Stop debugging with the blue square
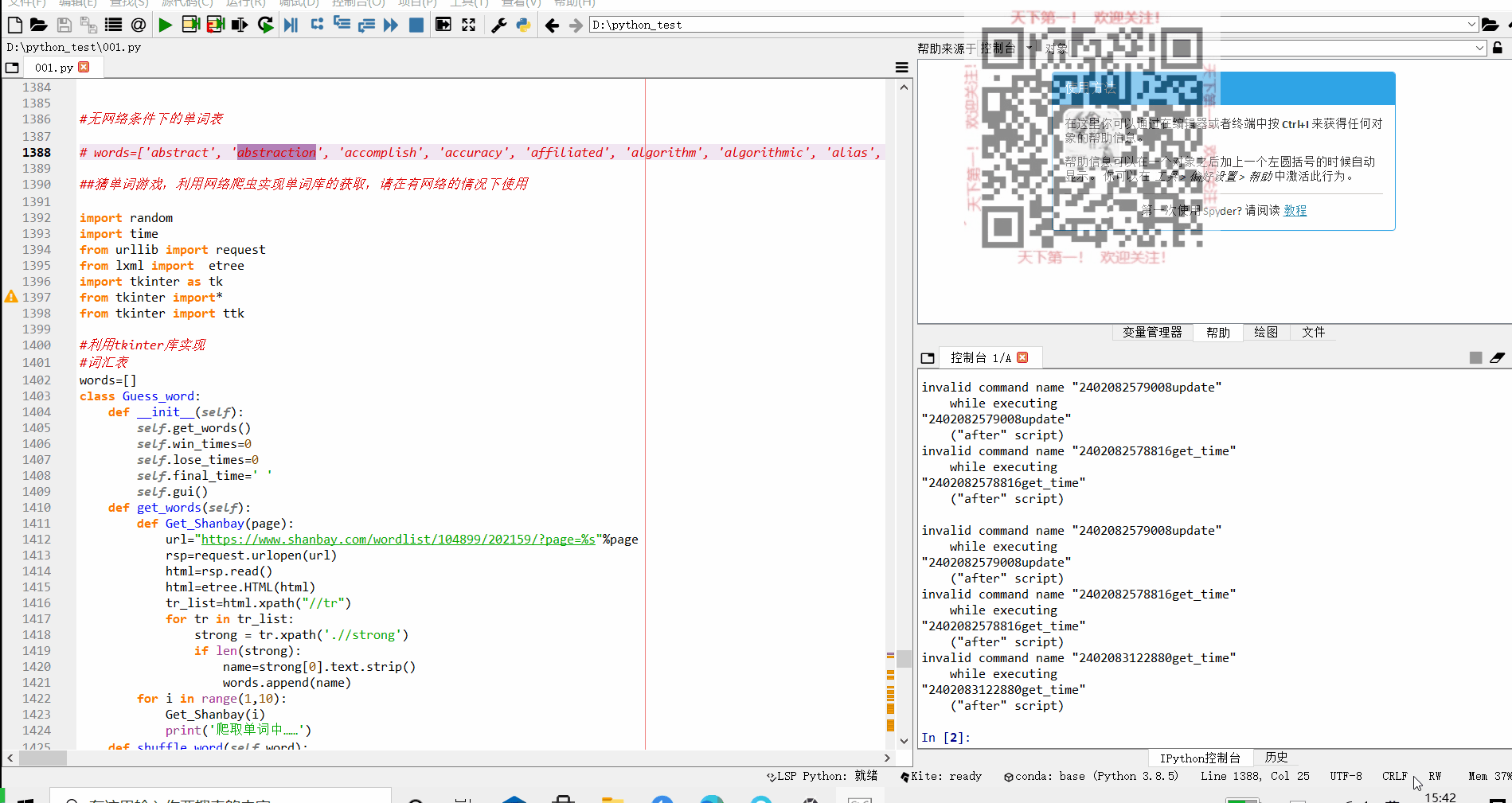The height and width of the screenshot is (803, 1512). pos(416,25)
